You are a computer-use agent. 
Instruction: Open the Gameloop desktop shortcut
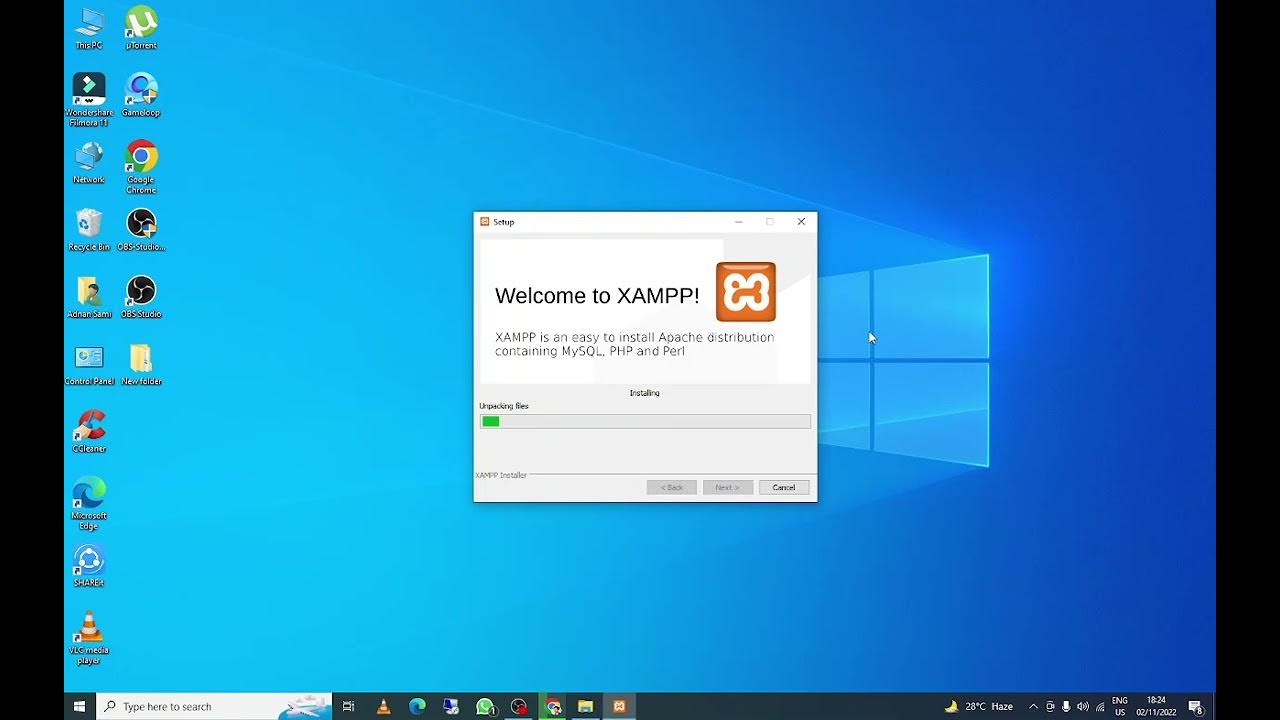pos(141,95)
